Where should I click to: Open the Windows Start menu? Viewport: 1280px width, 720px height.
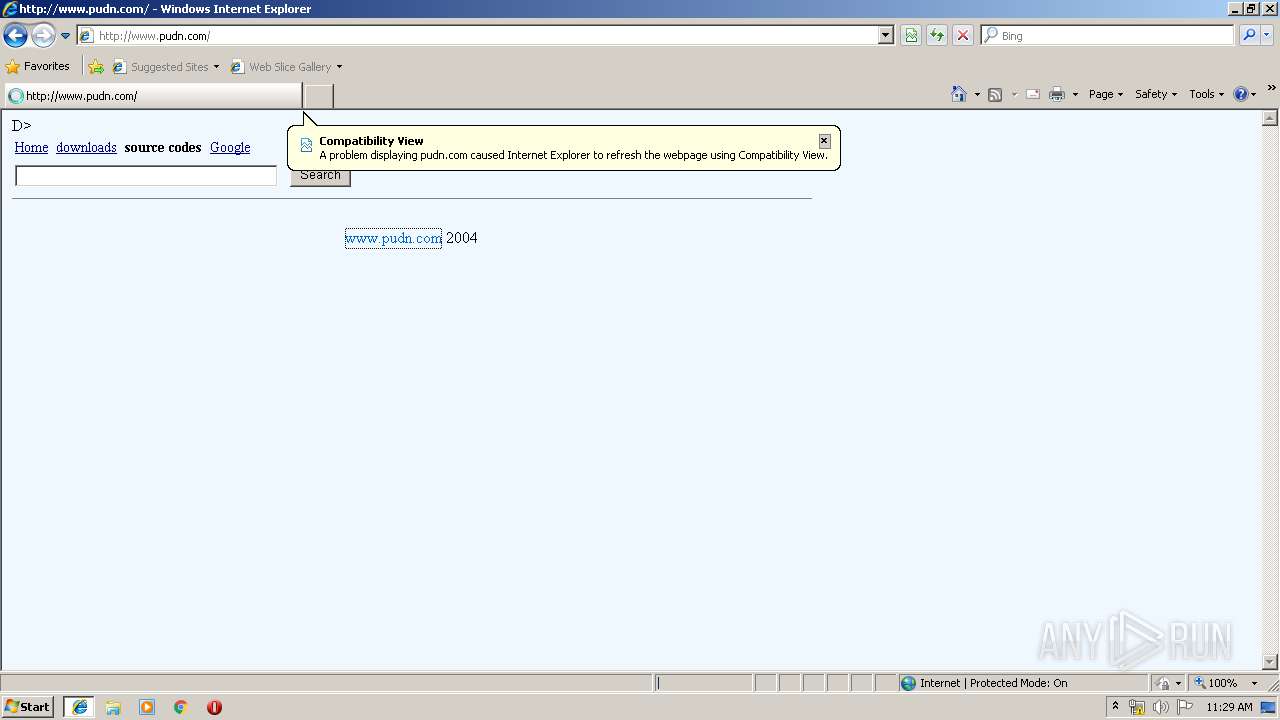click(x=27, y=707)
